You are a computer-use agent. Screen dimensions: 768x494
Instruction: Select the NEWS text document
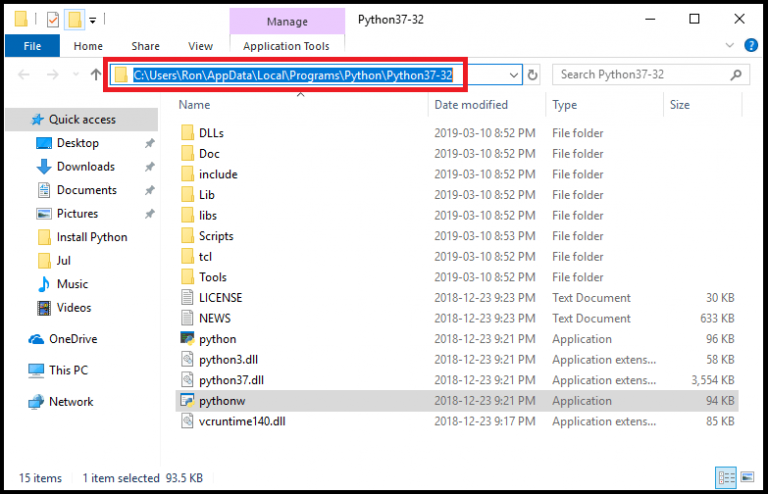pyautogui.click(x=215, y=318)
